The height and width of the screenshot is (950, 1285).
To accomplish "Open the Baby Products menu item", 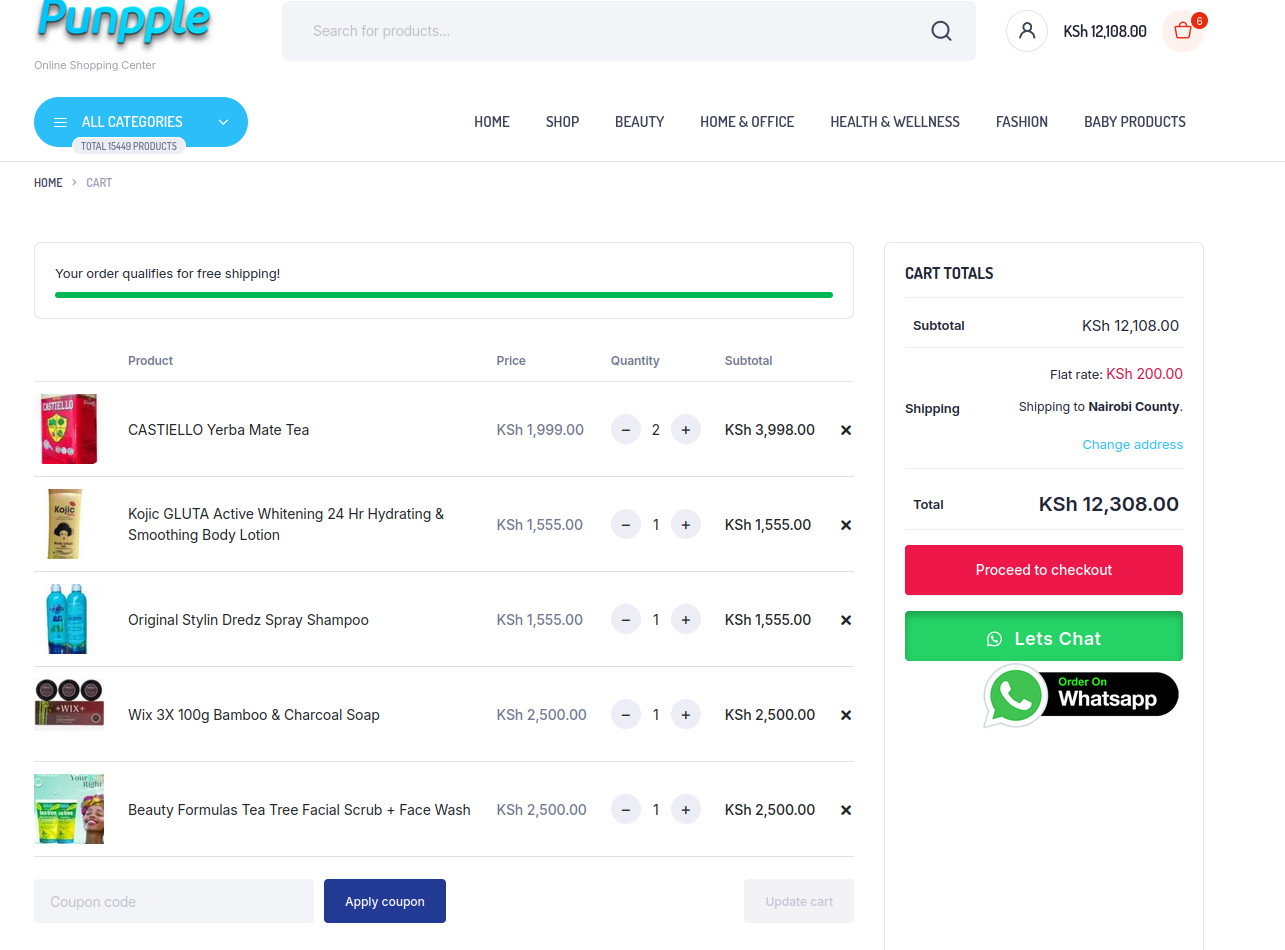I will pyautogui.click(x=1135, y=122).
